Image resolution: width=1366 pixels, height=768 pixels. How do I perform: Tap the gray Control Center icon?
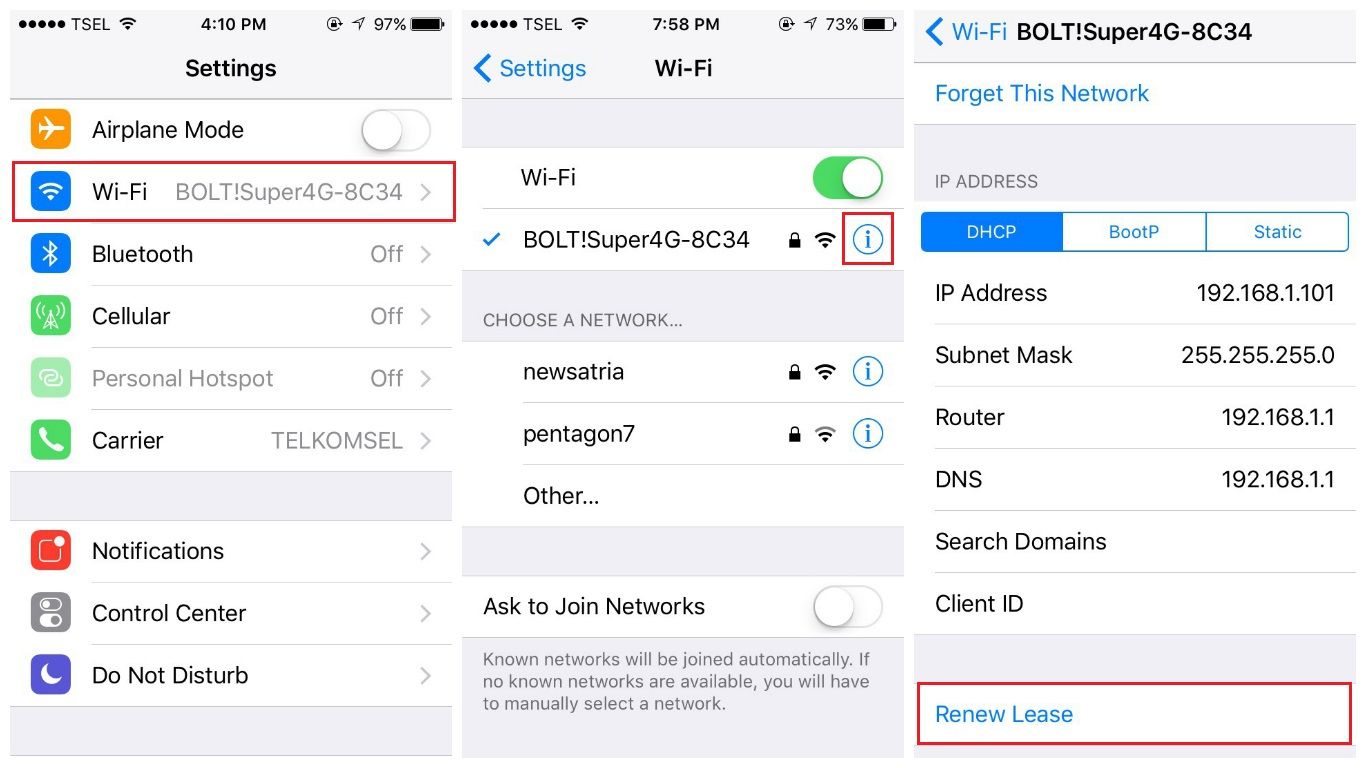[x=51, y=613]
